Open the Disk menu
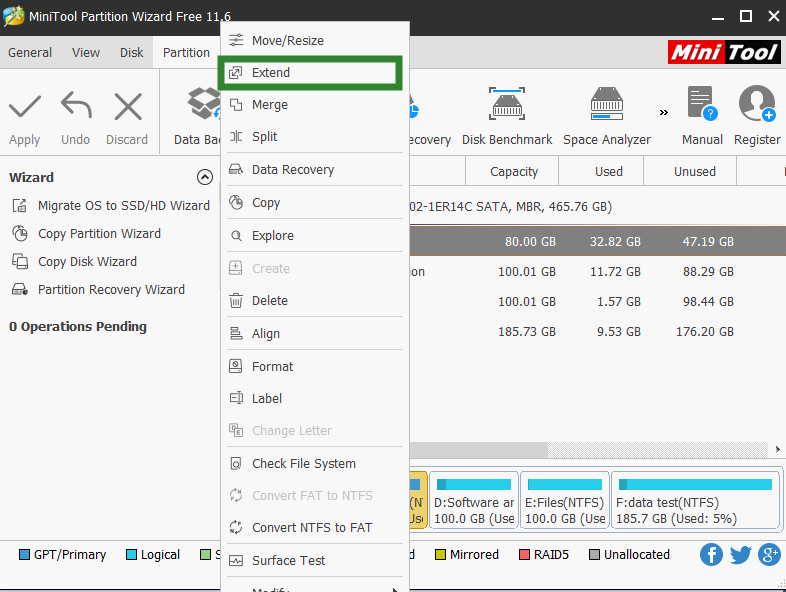This screenshot has width=786, height=592. click(132, 53)
